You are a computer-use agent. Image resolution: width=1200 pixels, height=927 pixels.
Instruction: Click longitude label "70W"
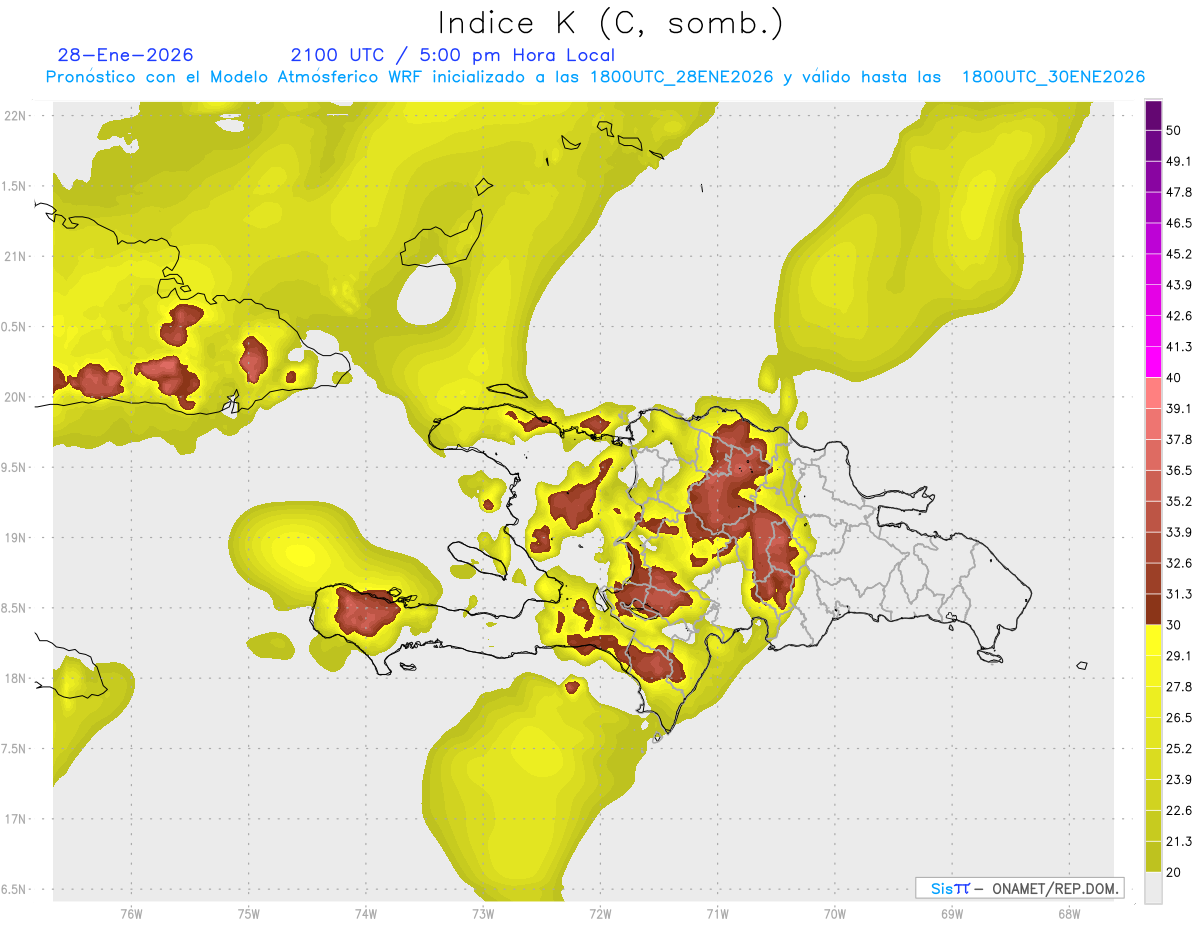tap(835, 914)
